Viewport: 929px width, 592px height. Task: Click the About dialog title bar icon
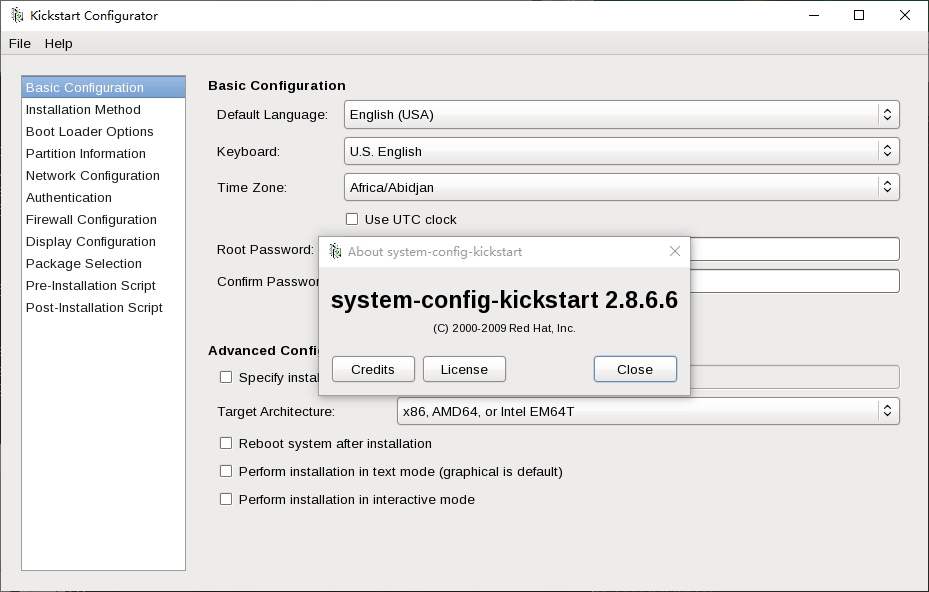(x=335, y=251)
